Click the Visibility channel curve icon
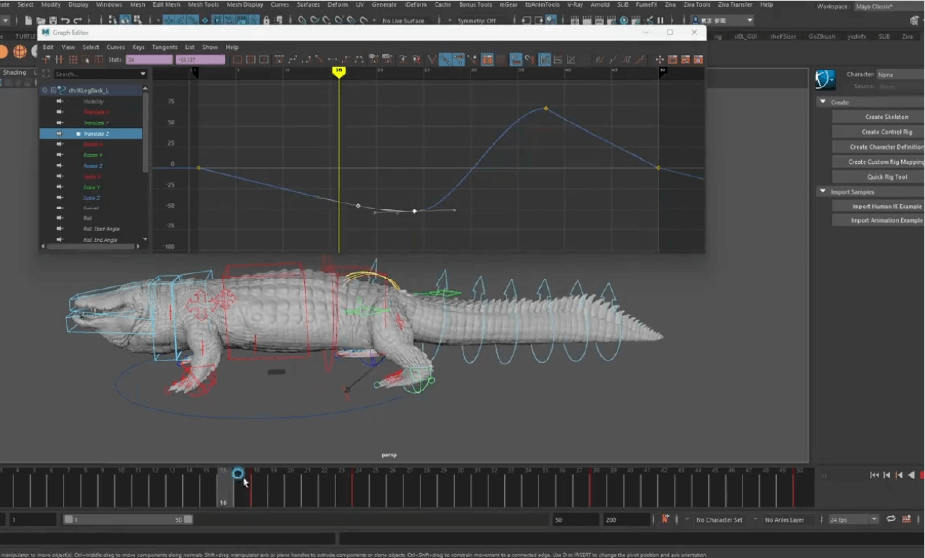925x558 pixels. pos(60,101)
